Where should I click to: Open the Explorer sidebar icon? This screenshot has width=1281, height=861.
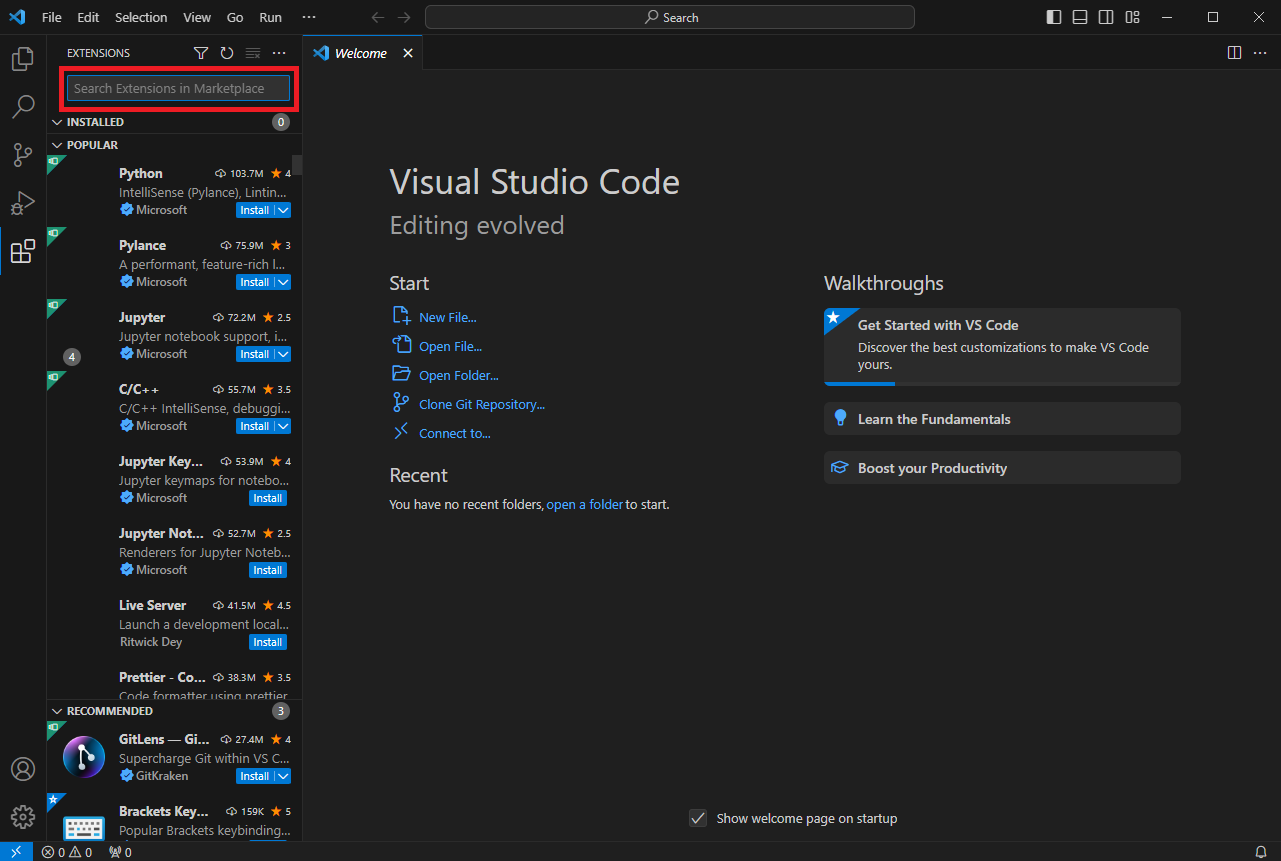coord(22,59)
